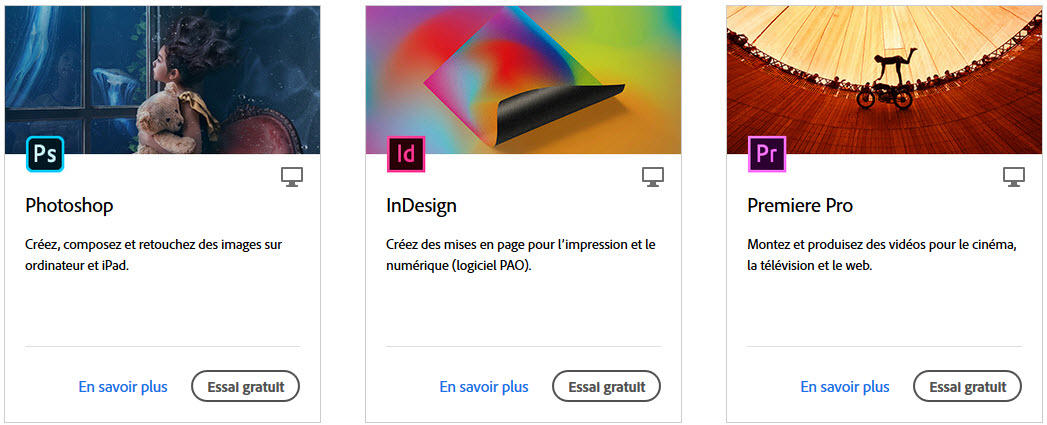Viewport: 1047px width, 425px height.
Task: Click the Premiere Pro description about vidéos
Action: click(881, 255)
